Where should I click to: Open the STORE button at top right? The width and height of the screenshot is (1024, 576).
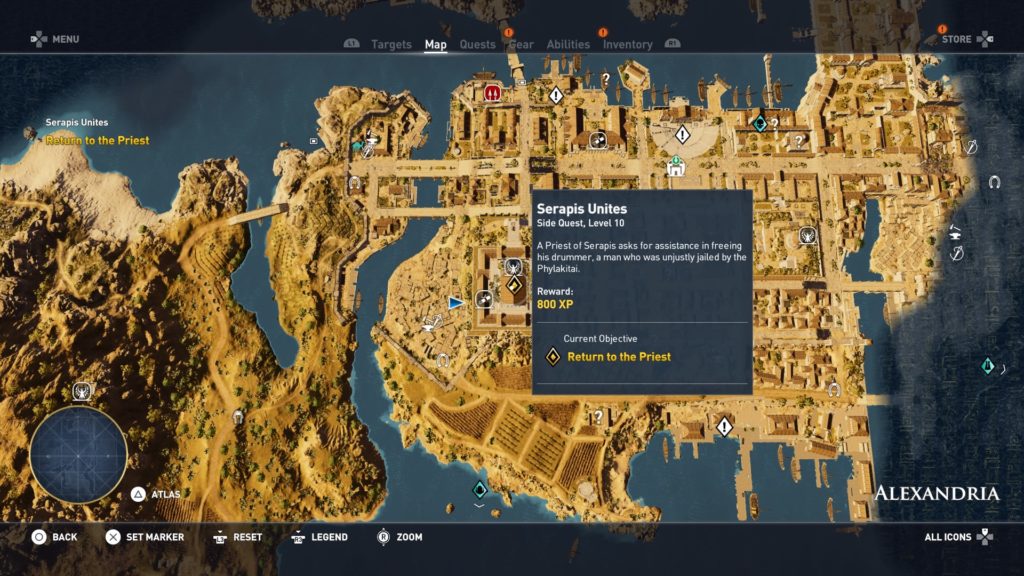pyautogui.click(x=968, y=39)
